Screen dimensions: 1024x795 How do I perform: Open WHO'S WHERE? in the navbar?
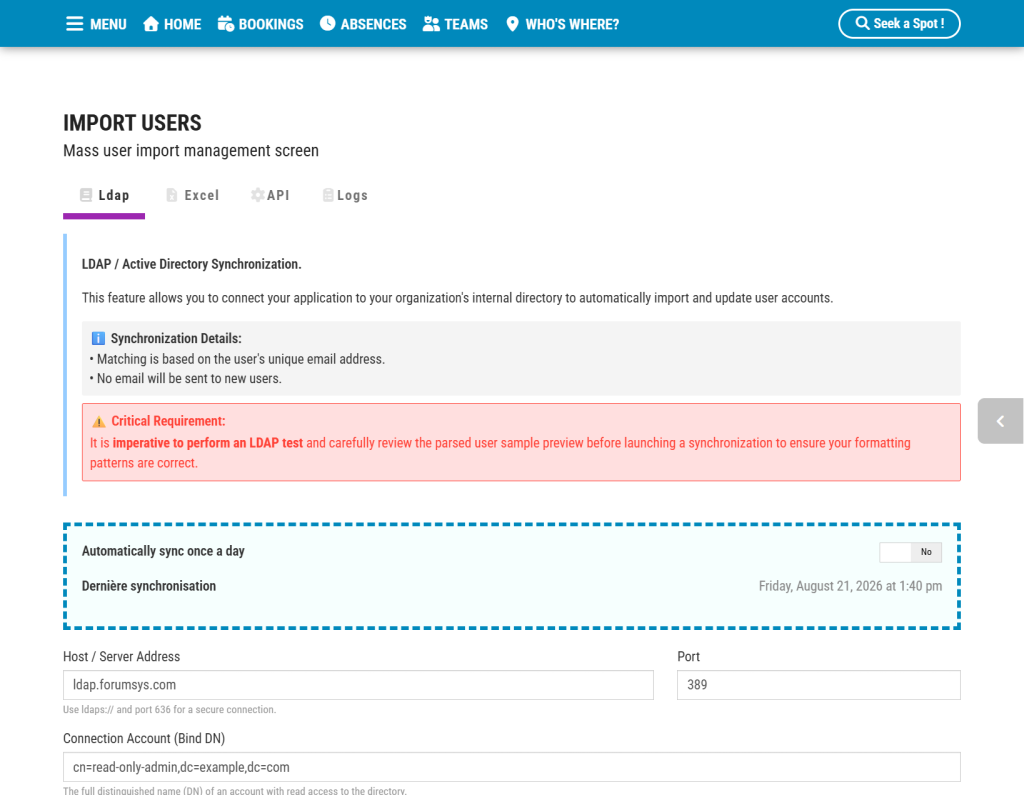572,24
